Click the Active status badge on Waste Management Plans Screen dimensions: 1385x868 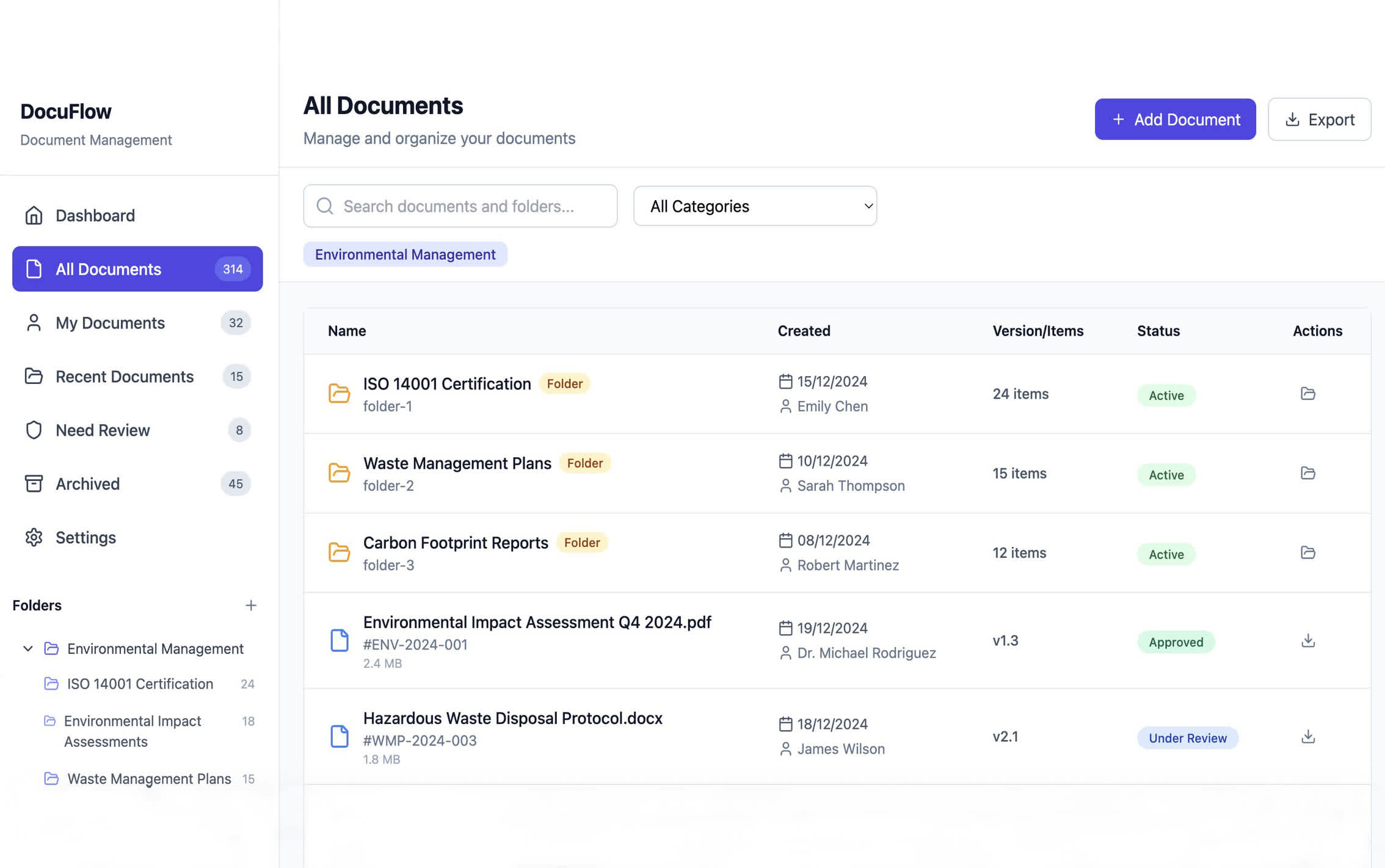point(1166,475)
